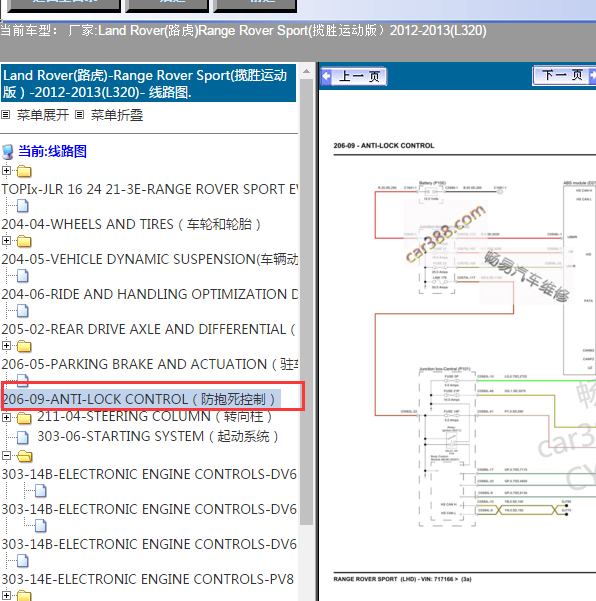Go to next page with 下一页
The width and height of the screenshot is (596, 601).
pyautogui.click(x=564, y=76)
